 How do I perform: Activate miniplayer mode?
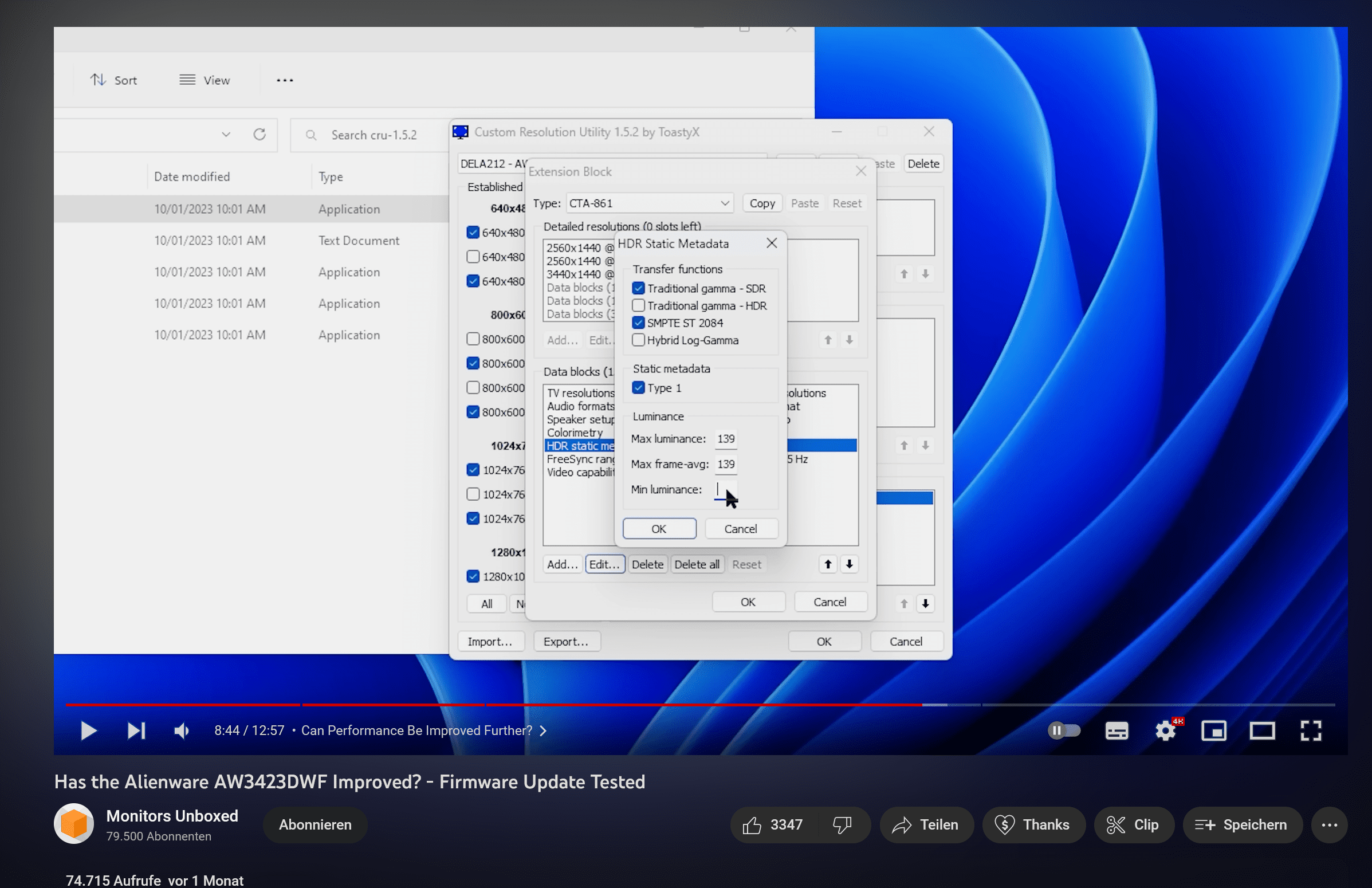[1213, 730]
